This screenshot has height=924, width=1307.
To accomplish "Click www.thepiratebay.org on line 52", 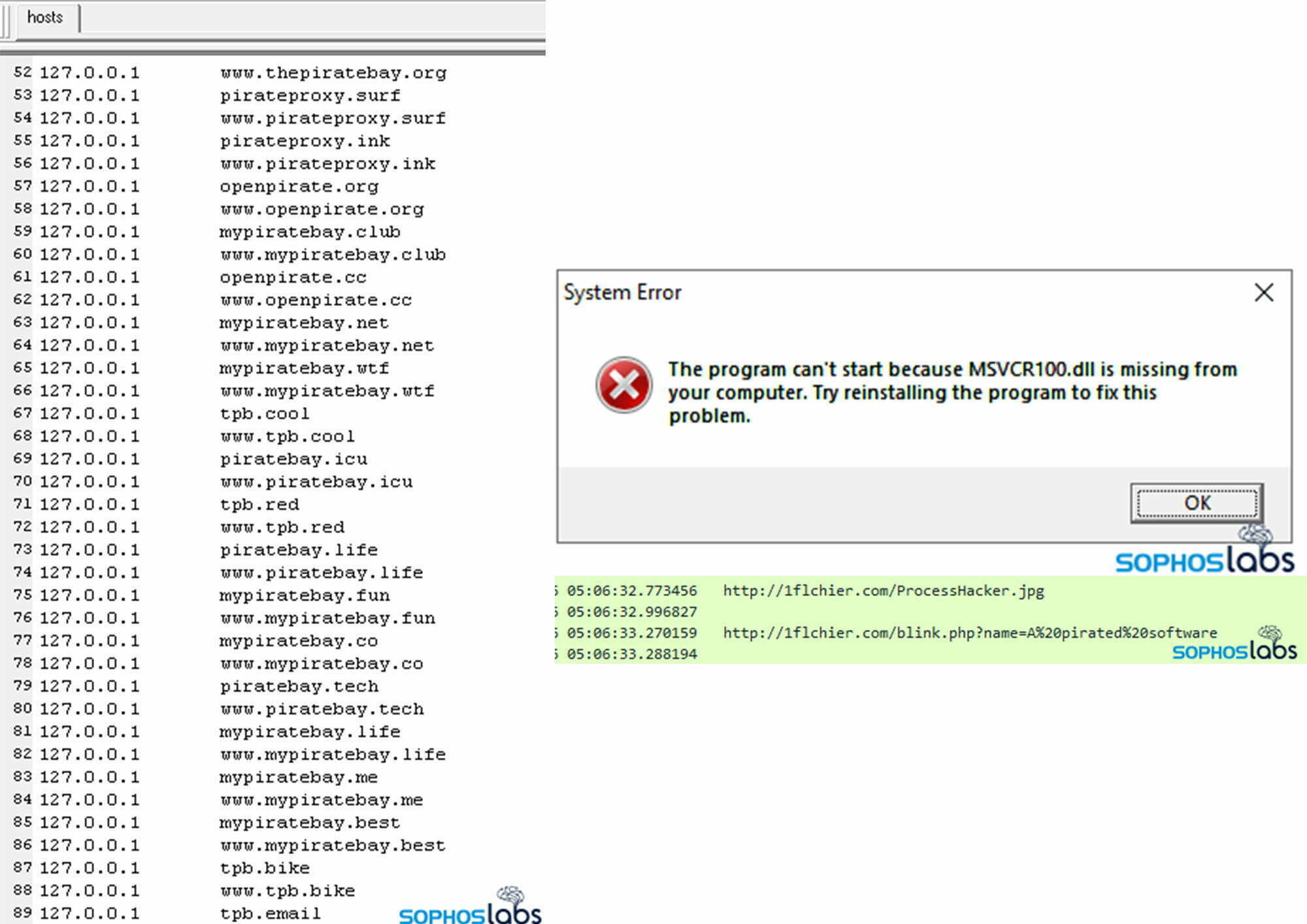I will 333,73.
